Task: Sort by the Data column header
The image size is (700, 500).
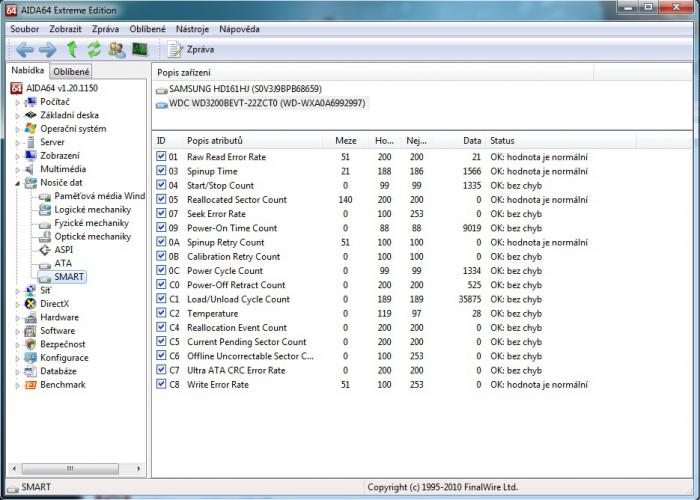Action: (472, 141)
